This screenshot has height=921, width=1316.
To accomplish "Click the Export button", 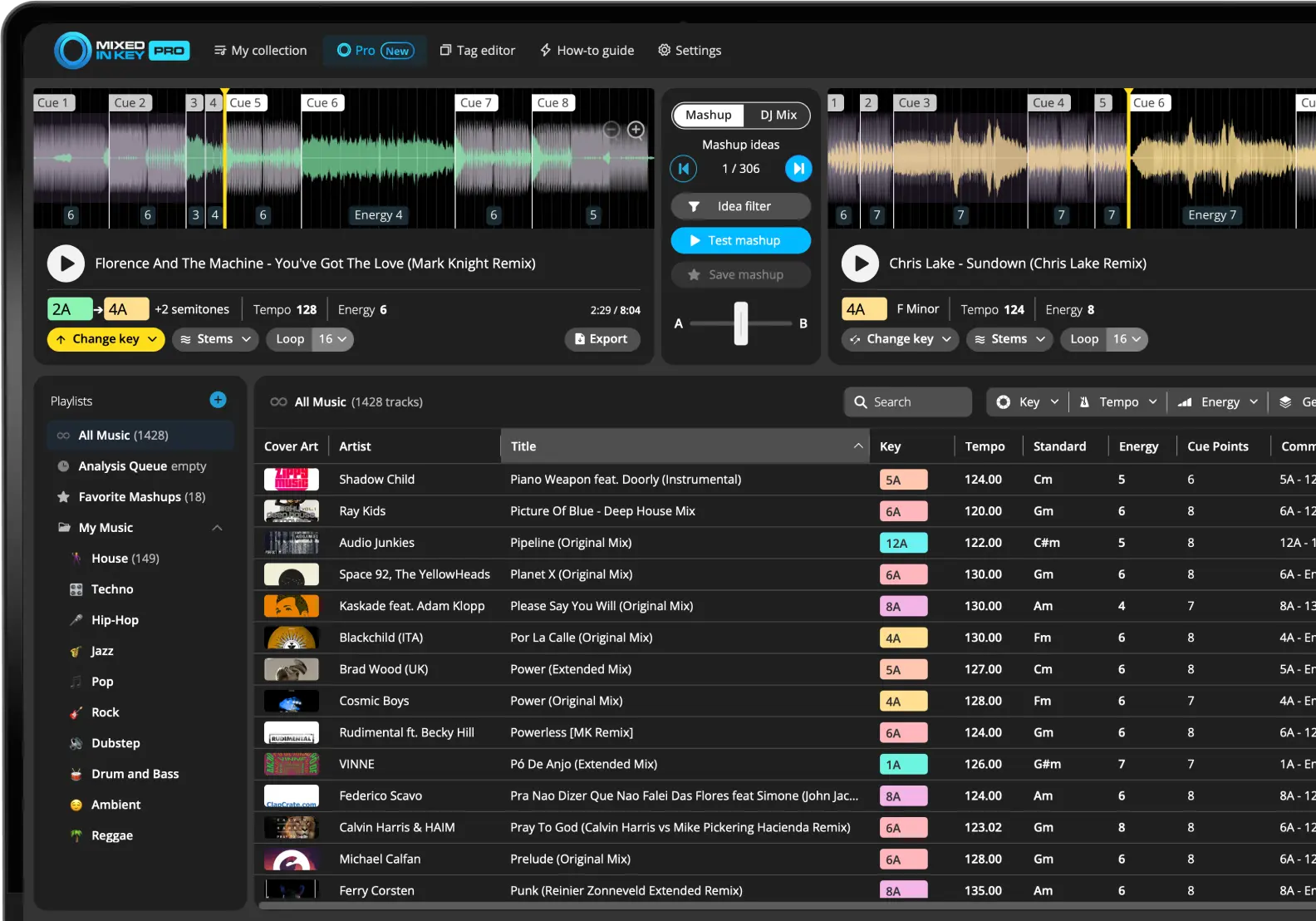I will tap(602, 339).
